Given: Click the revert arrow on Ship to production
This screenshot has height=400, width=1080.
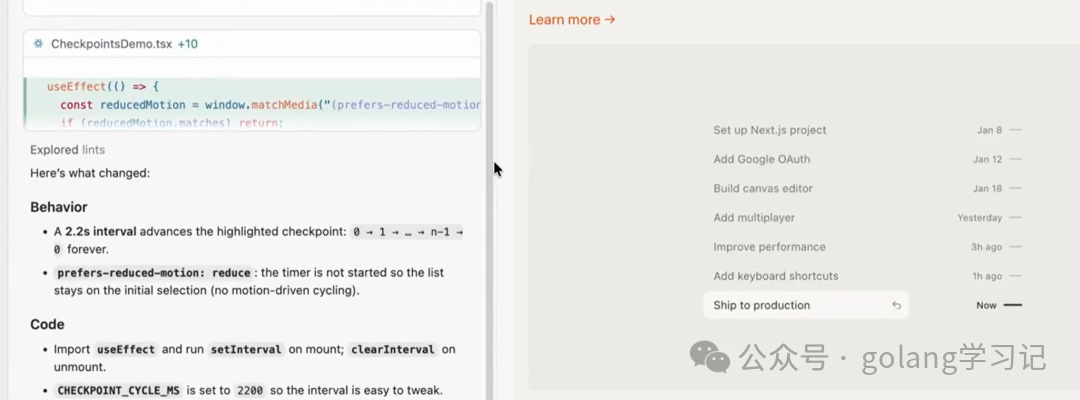Looking at the screenshot, I should pyautogui.click(x=896, y=305).
